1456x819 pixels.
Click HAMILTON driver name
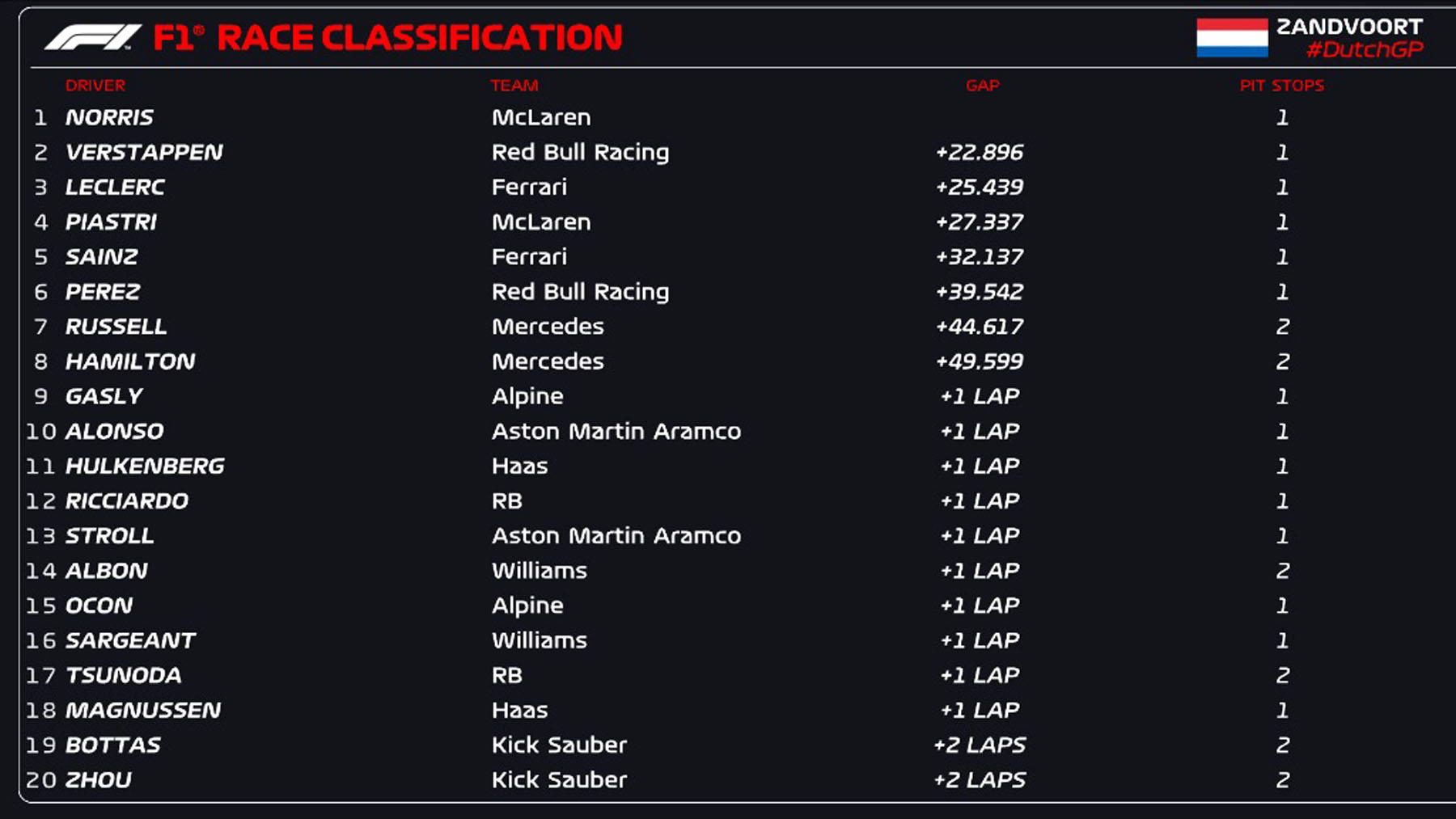point(130,361)
